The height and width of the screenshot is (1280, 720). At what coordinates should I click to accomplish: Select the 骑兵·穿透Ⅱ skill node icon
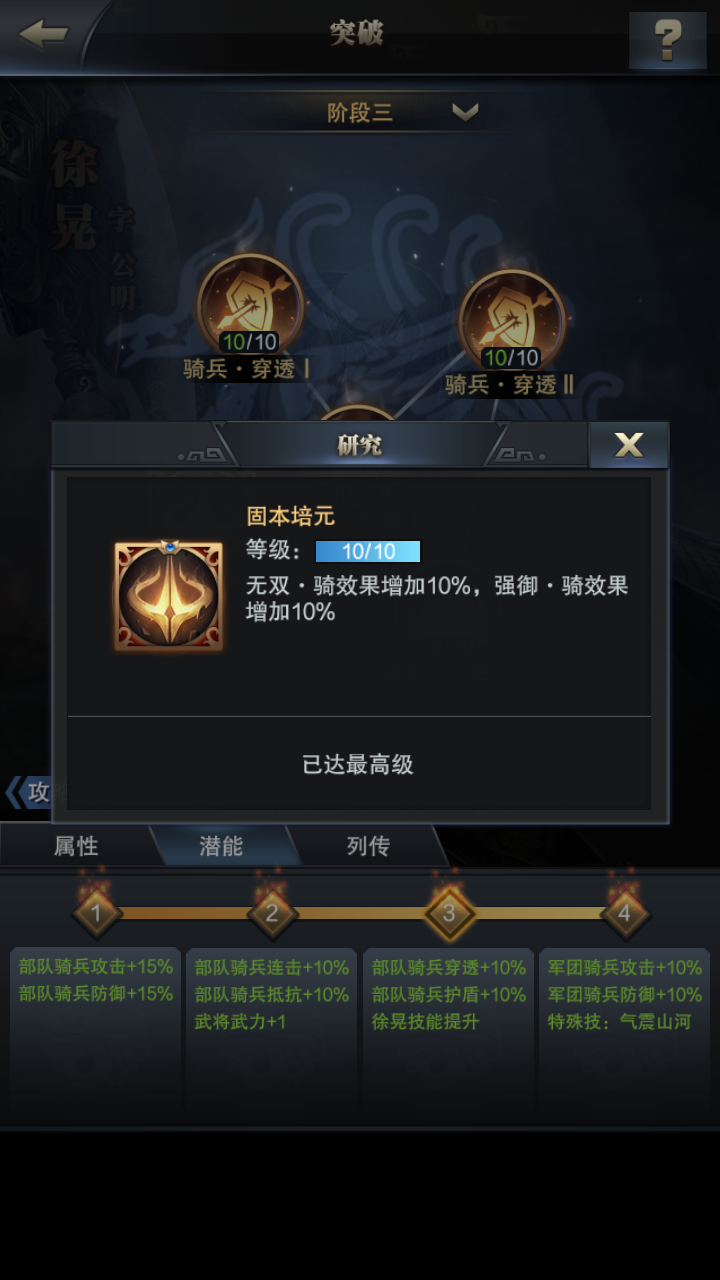511,320
